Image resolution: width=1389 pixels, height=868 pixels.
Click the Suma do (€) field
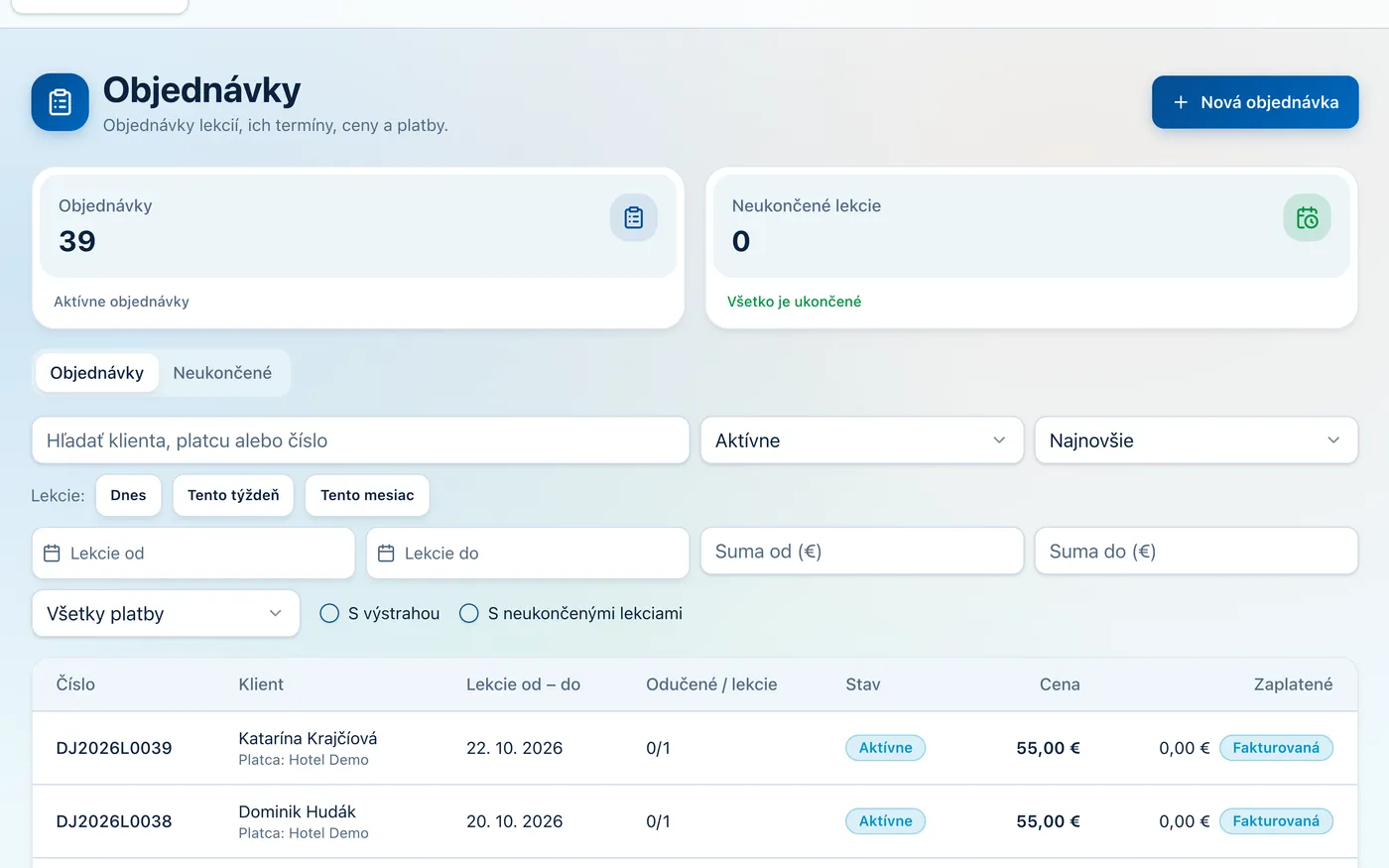click(1197, 552)
